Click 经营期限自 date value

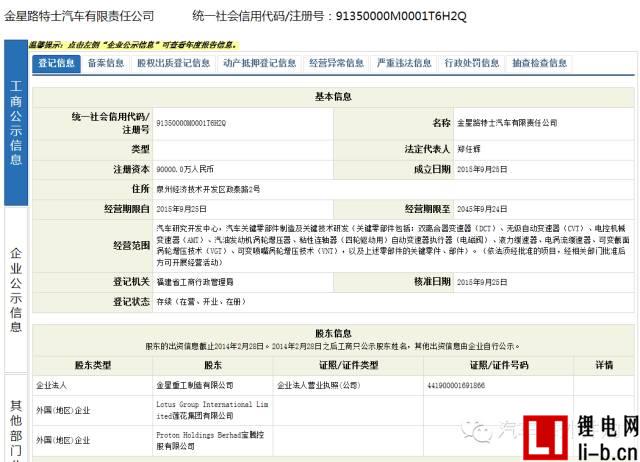[181, 209]
